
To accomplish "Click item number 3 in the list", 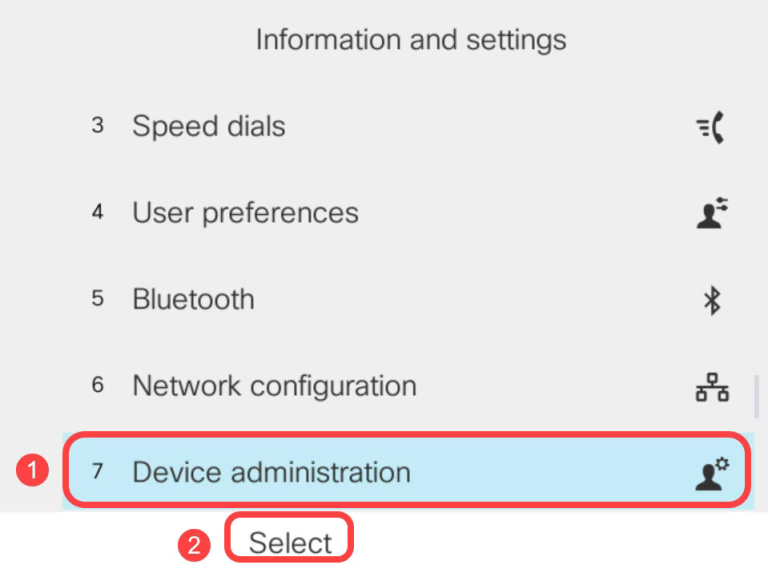I will pyautogui.click(x=97, y=127).
